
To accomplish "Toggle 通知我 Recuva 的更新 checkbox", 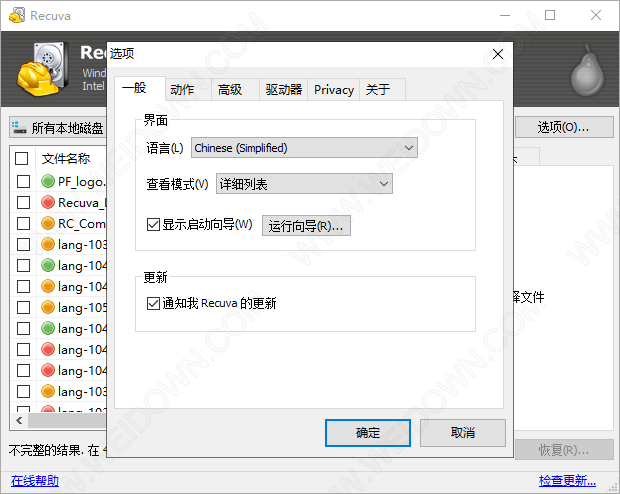I will pyautogui.click(x=153, y=303).
